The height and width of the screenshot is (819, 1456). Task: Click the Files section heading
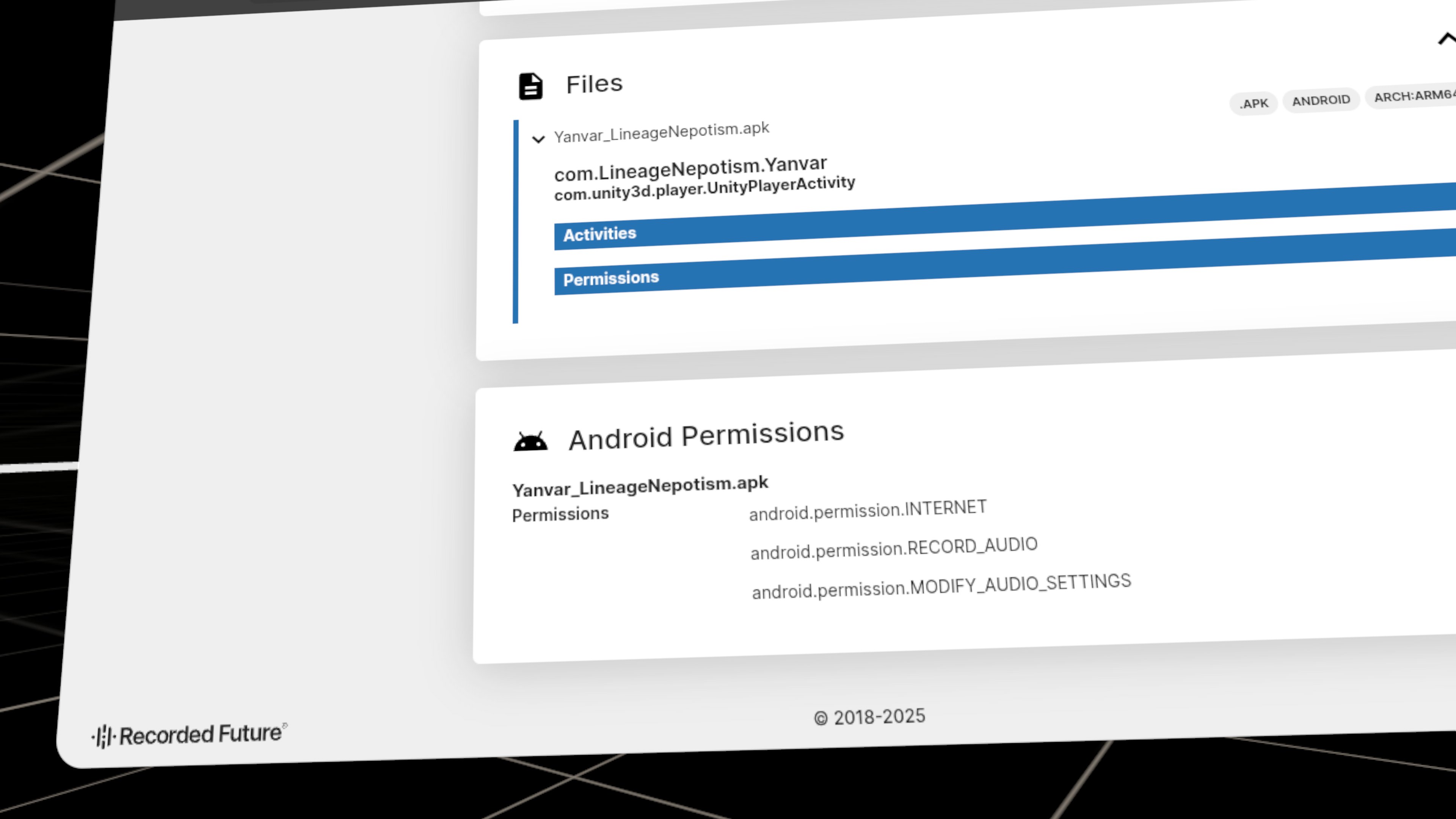point(594,84)
